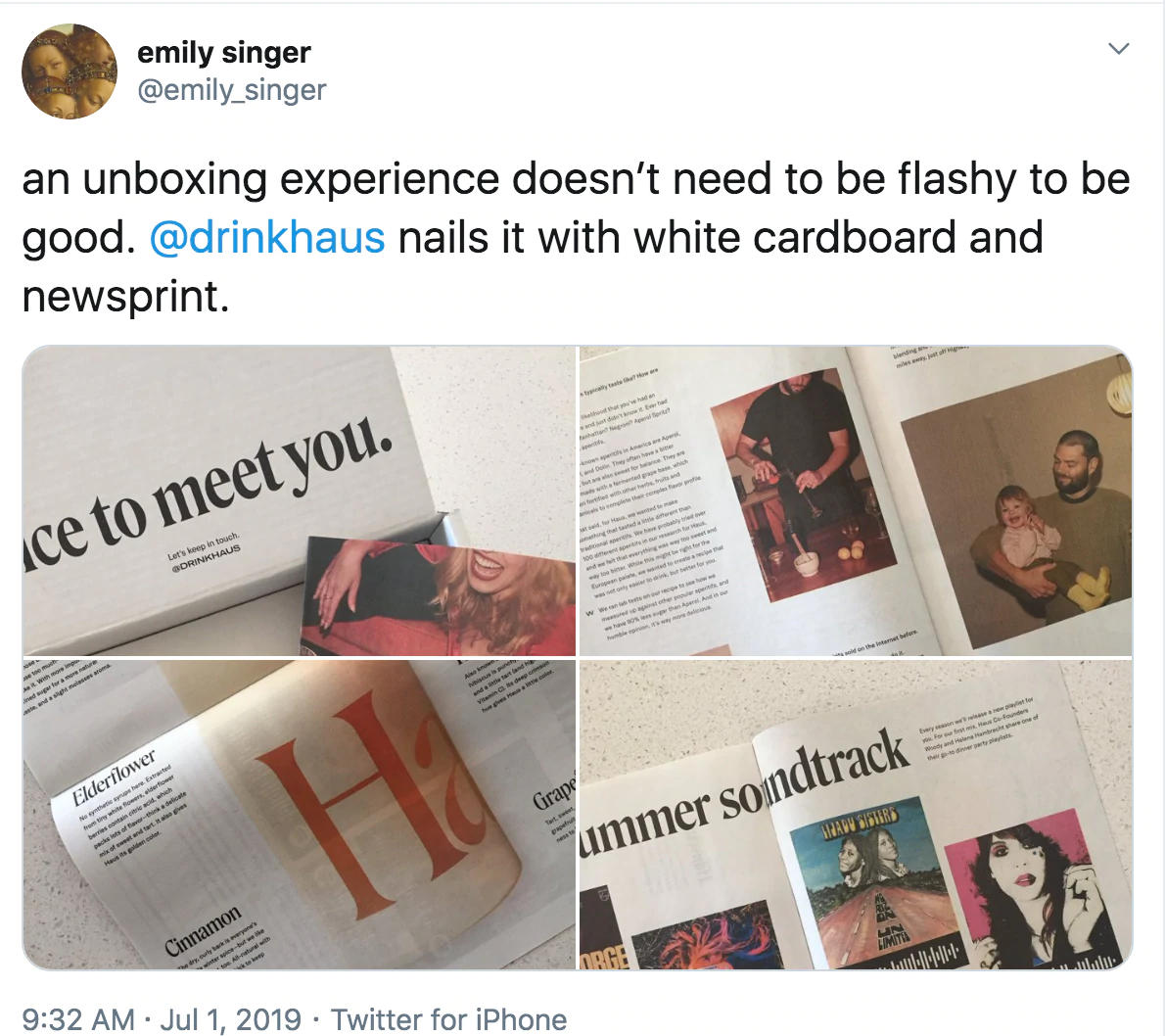Expand the tweet options chevron
The height and width of the screenshot is (1036, 1165).
[1118, 49]
